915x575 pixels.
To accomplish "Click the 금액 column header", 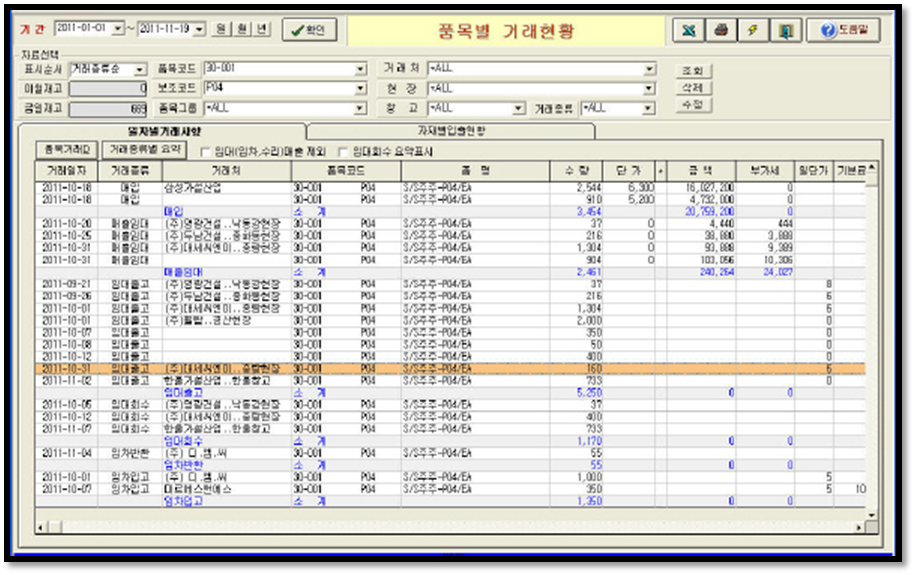I will click(x=700, y=171).
